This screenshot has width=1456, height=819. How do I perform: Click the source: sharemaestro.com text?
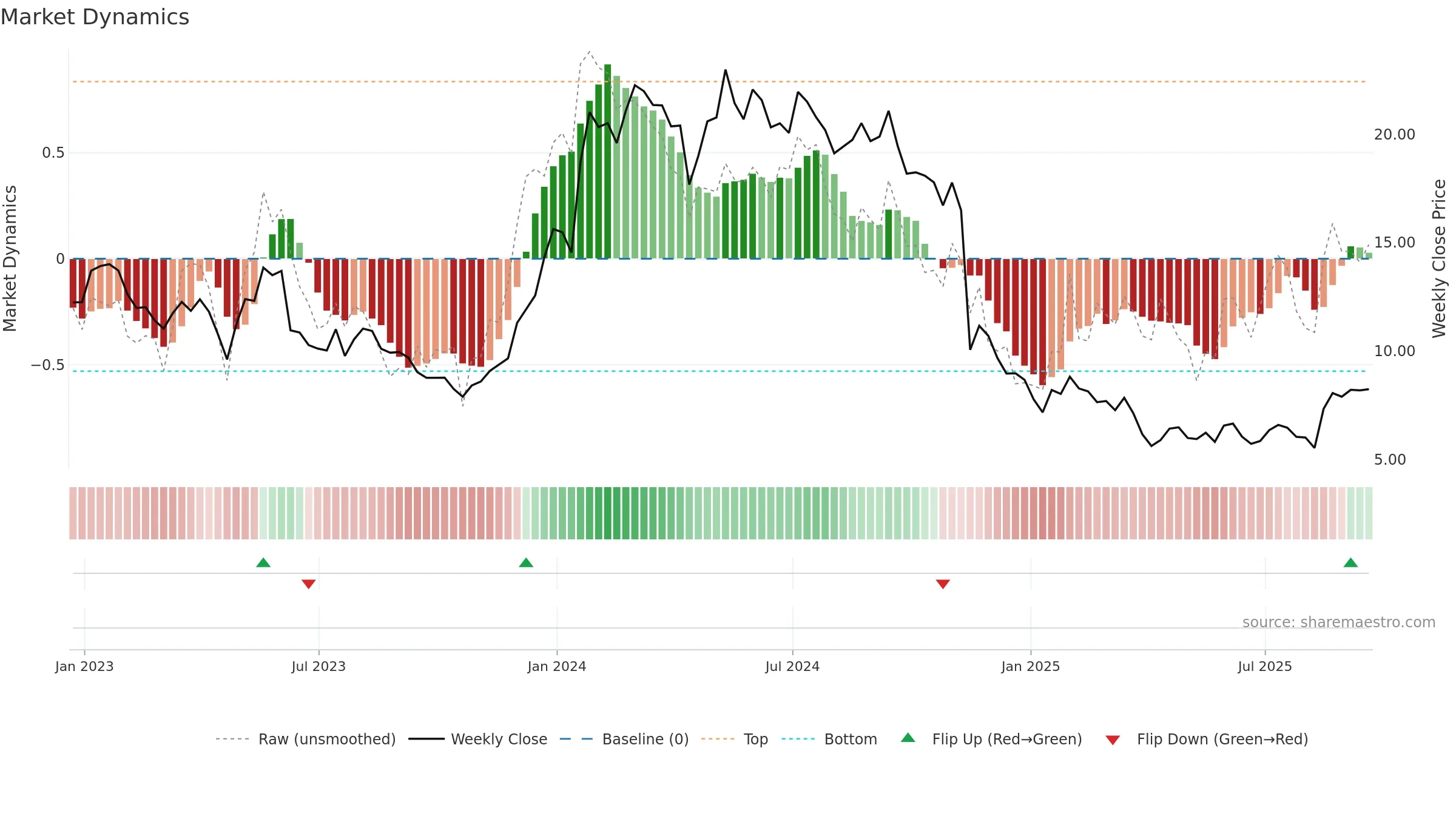(x=1339, y=622)
